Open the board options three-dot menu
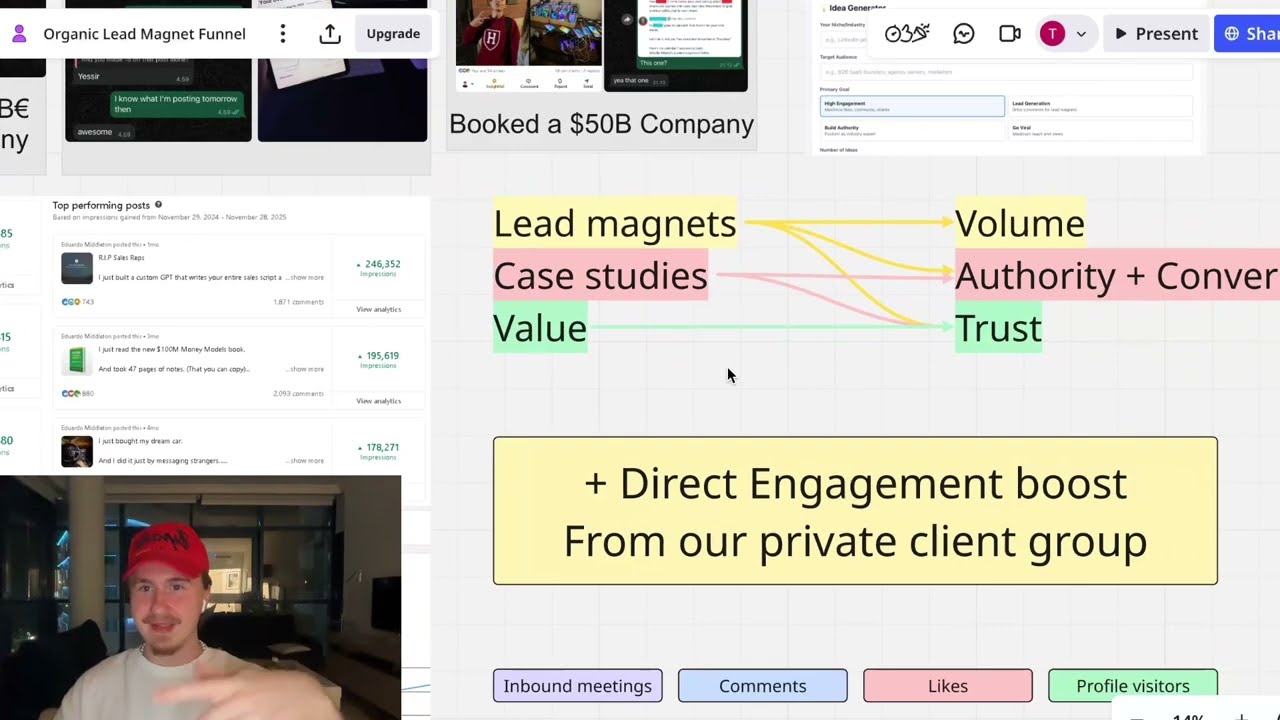 point(283,34)
